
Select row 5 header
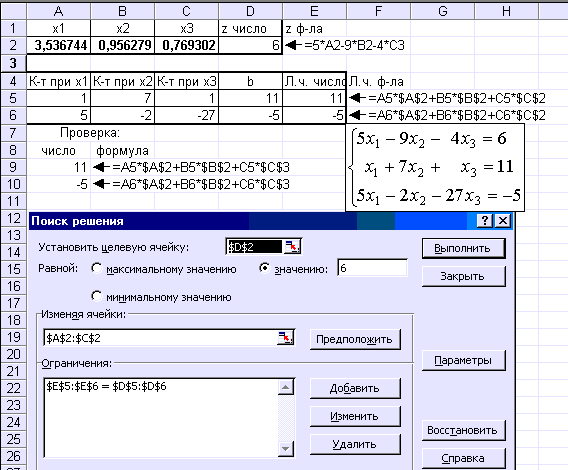13,98
